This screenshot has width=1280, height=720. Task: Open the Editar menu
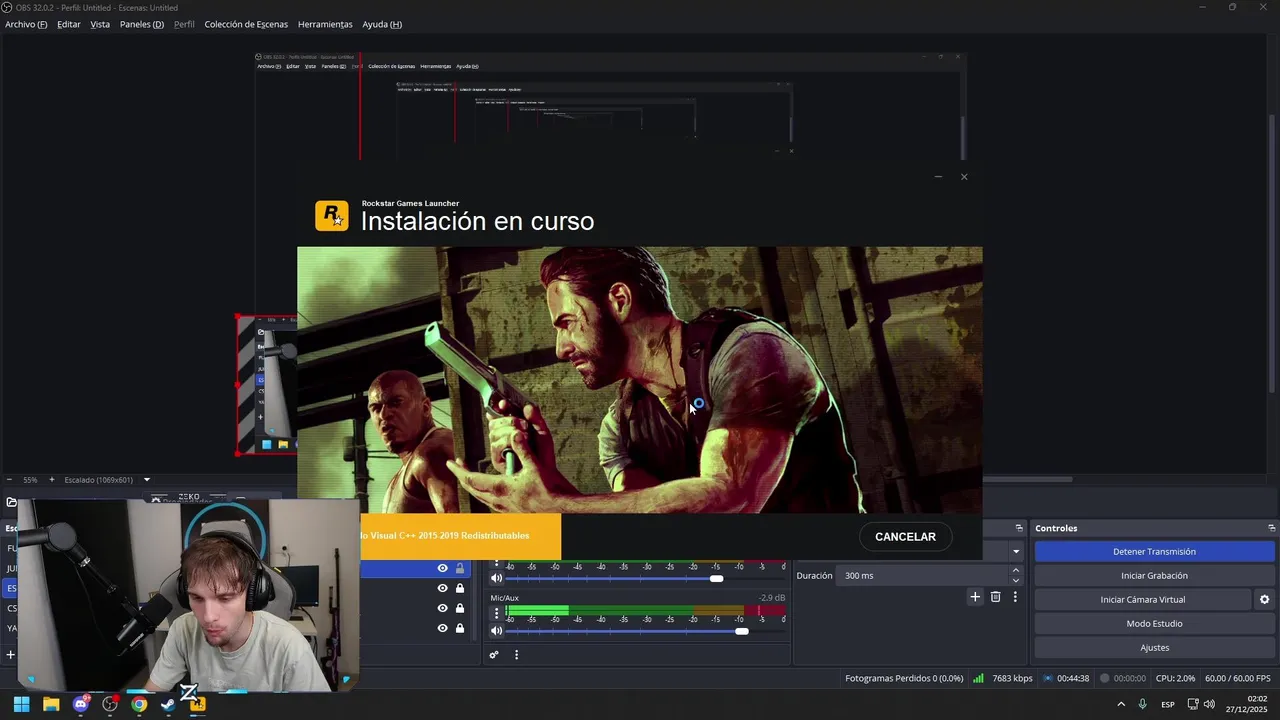click(x=69, y=24)
